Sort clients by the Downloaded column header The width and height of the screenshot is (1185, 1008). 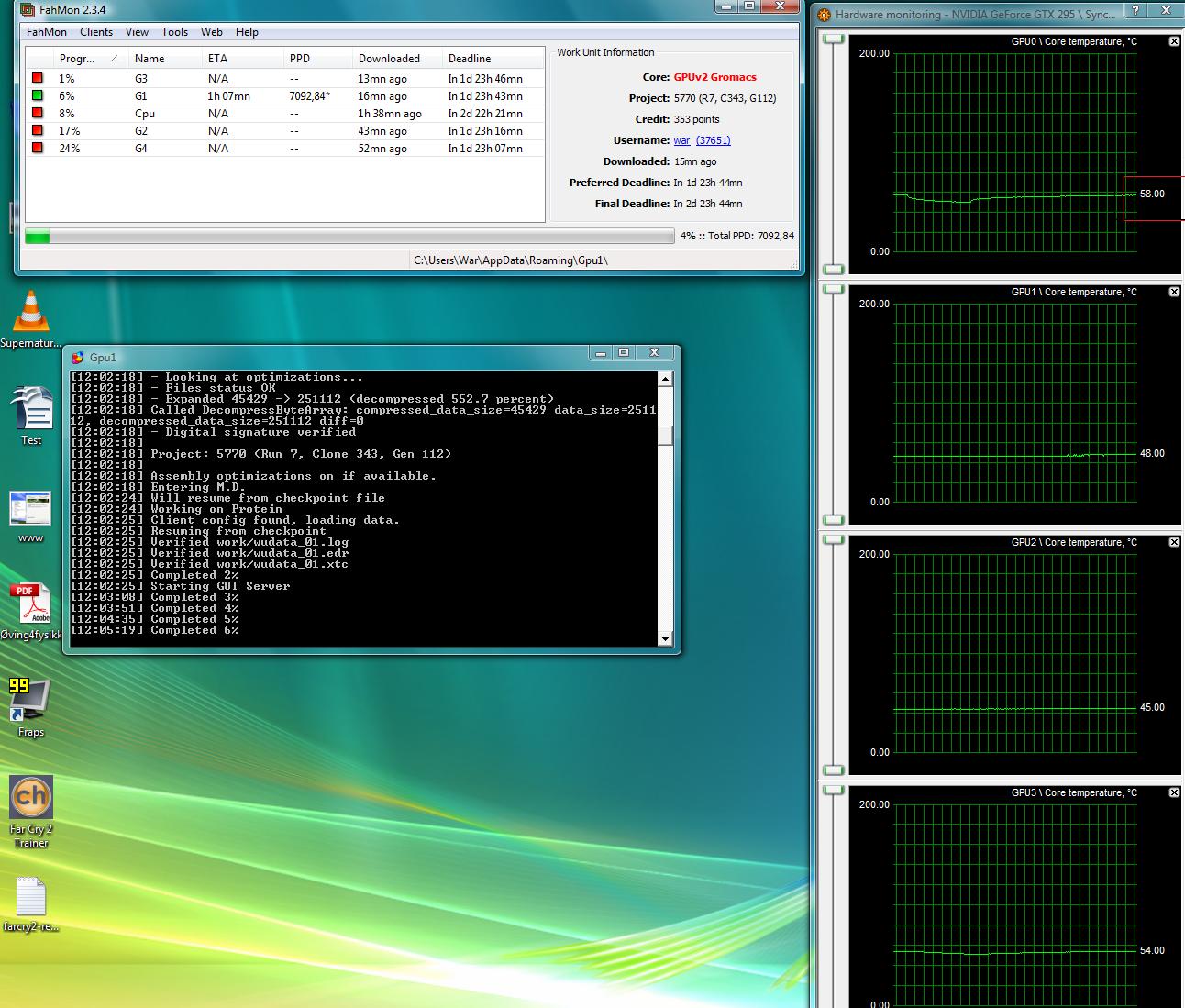tap(397, 59)
